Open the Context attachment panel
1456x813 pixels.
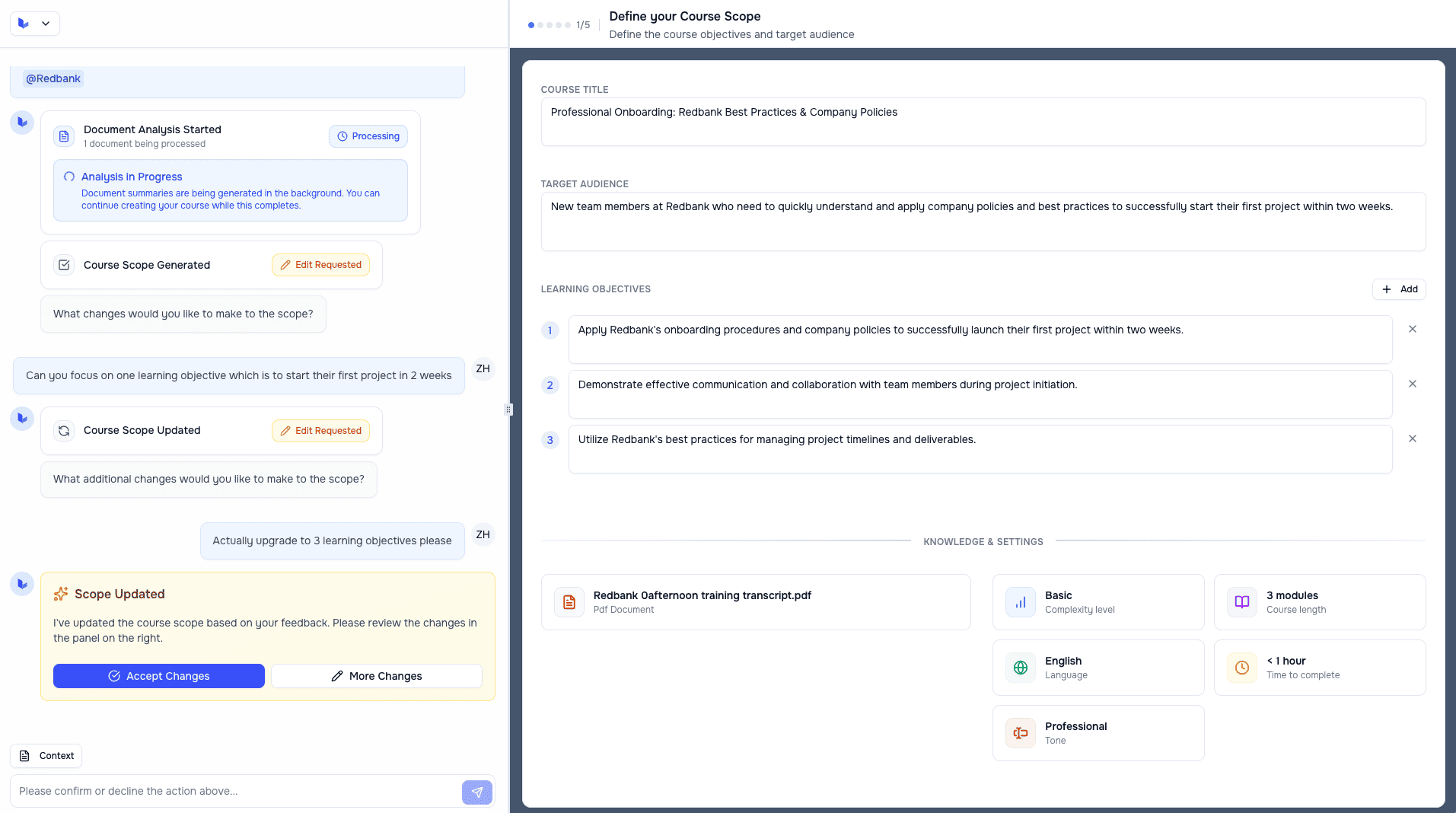(x=46, y=755)
